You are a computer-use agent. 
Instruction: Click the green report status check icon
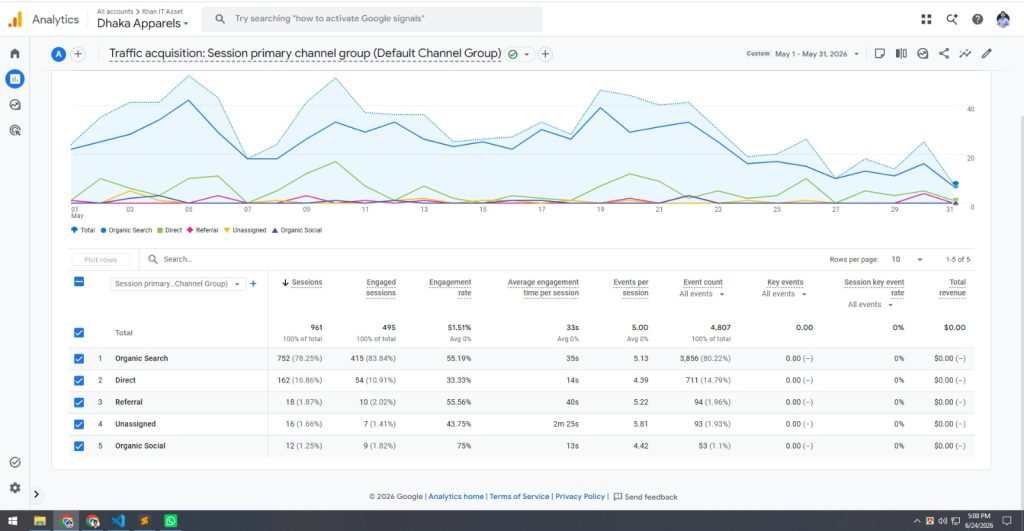coord(513,54)
